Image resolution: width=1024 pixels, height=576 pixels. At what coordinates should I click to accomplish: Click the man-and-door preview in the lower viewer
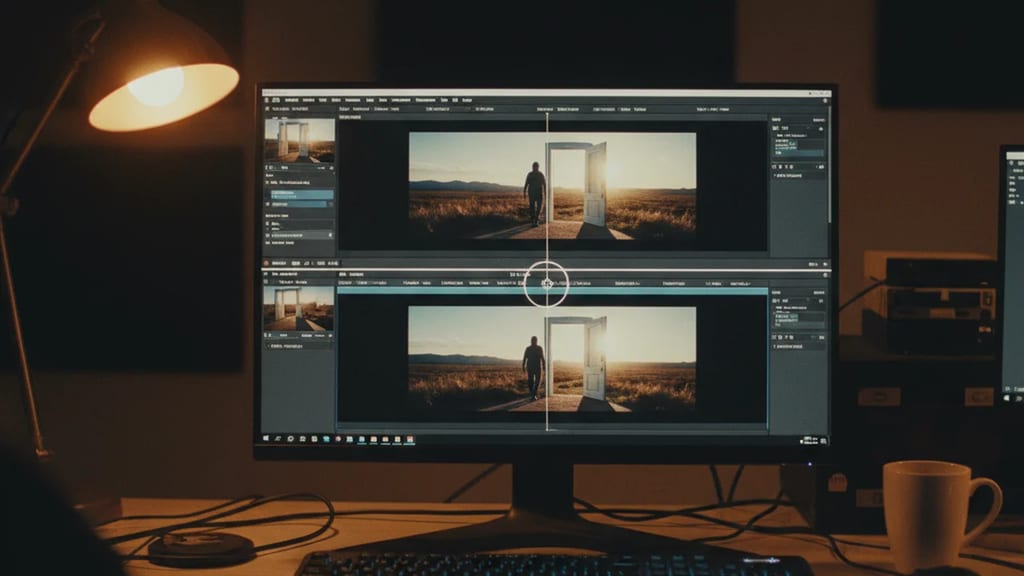click(x=552, y=359)
